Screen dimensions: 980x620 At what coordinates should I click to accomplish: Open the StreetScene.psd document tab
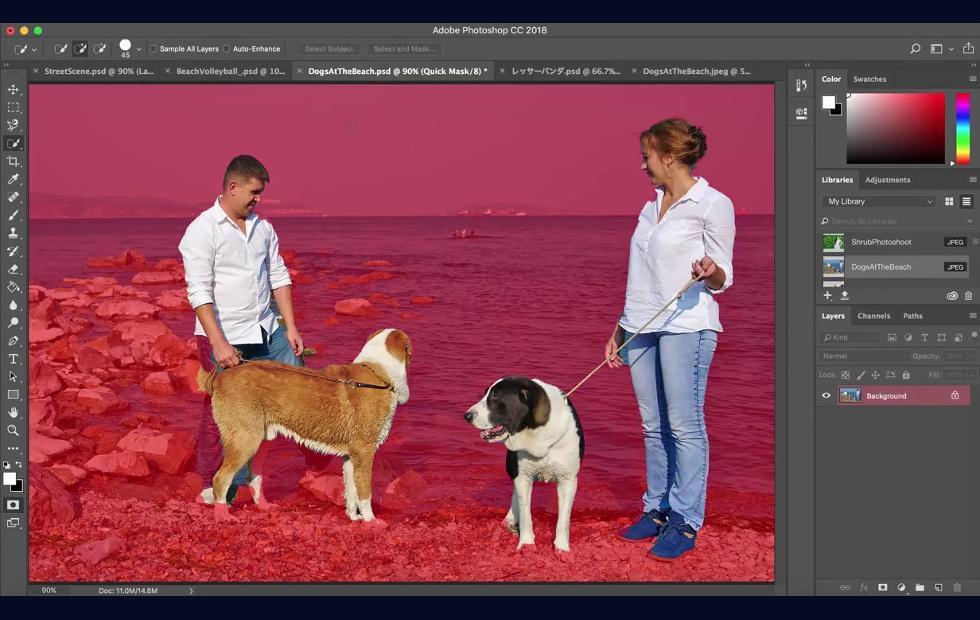point(99,71)
